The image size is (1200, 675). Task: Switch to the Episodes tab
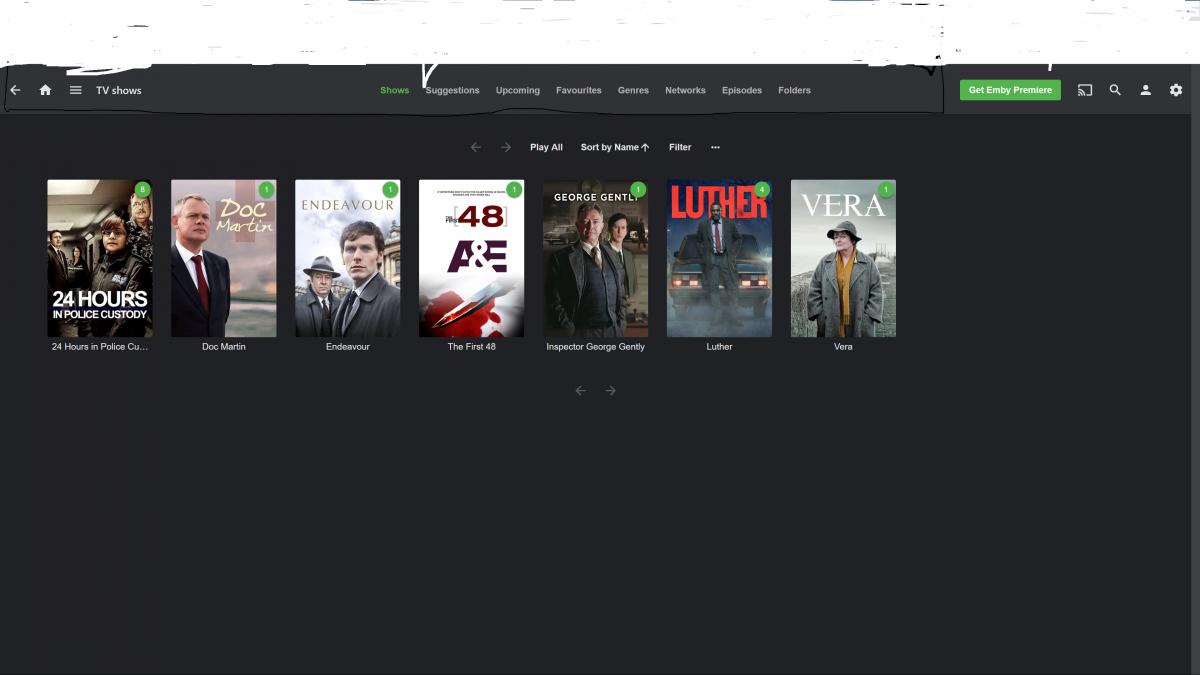click(x=742, y=90)
